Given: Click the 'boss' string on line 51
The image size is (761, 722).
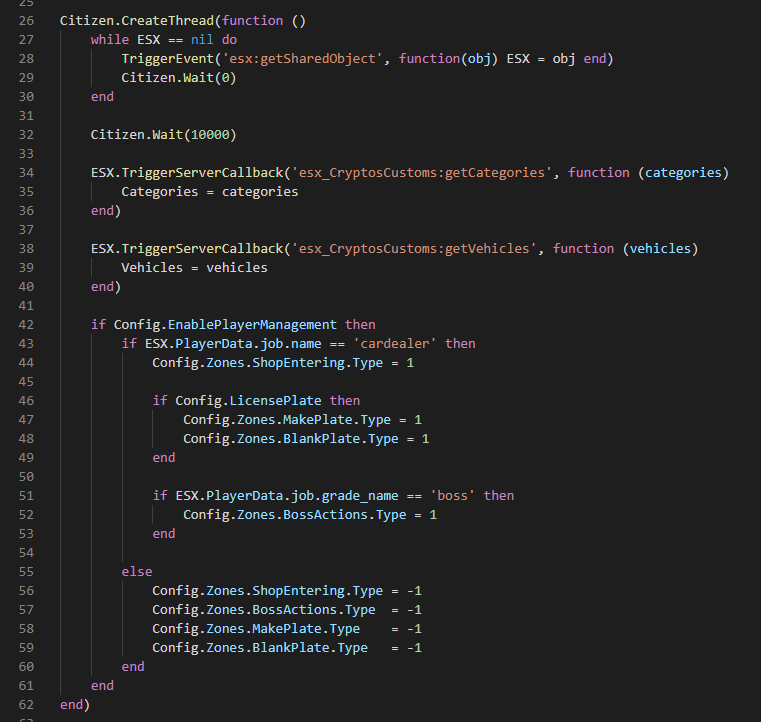Looking at the screenshot, I should tap(452, 496).
